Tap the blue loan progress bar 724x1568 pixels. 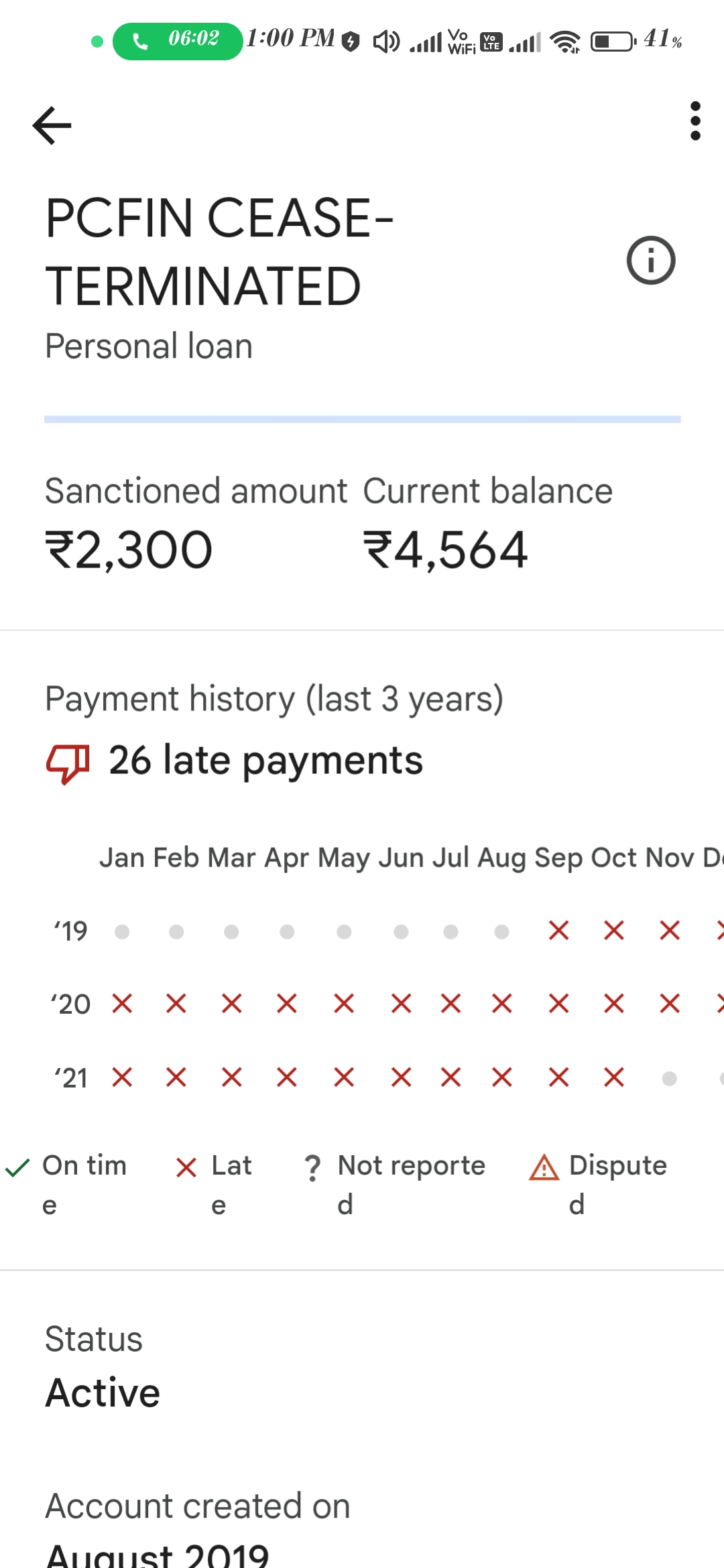coord(362,419)
